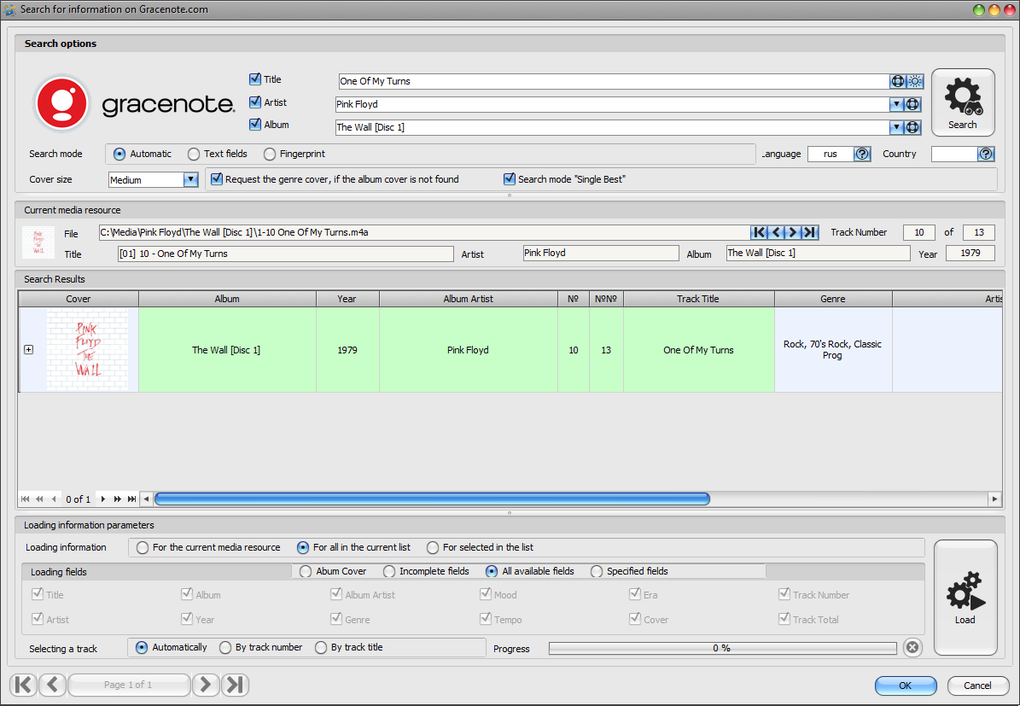The height and width of the screenshot is (706, 1020).
Task: Go to last file in media resource navigation
Action: [x=809, y=232]
